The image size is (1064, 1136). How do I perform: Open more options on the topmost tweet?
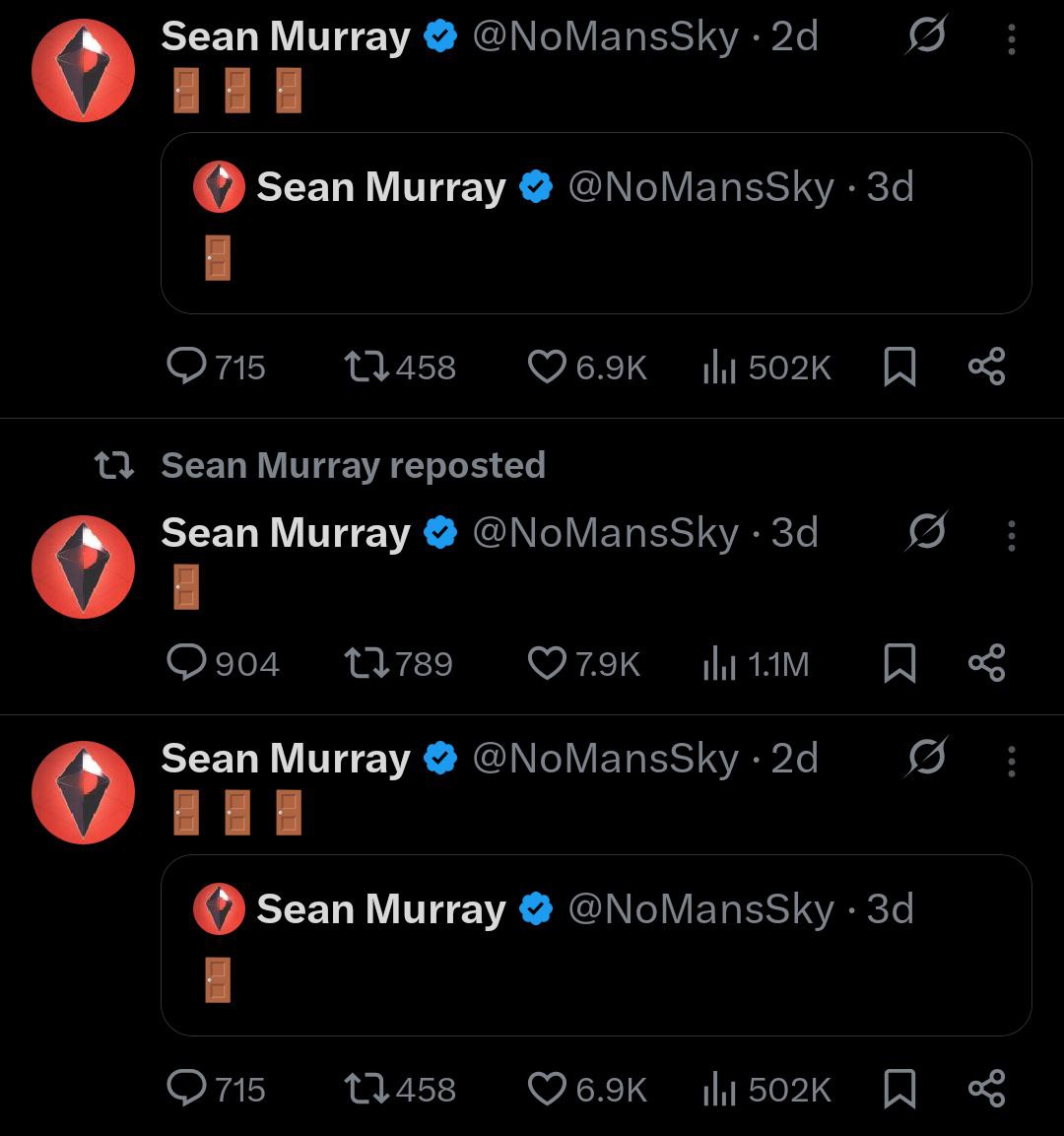click(x=1011, y=39)
